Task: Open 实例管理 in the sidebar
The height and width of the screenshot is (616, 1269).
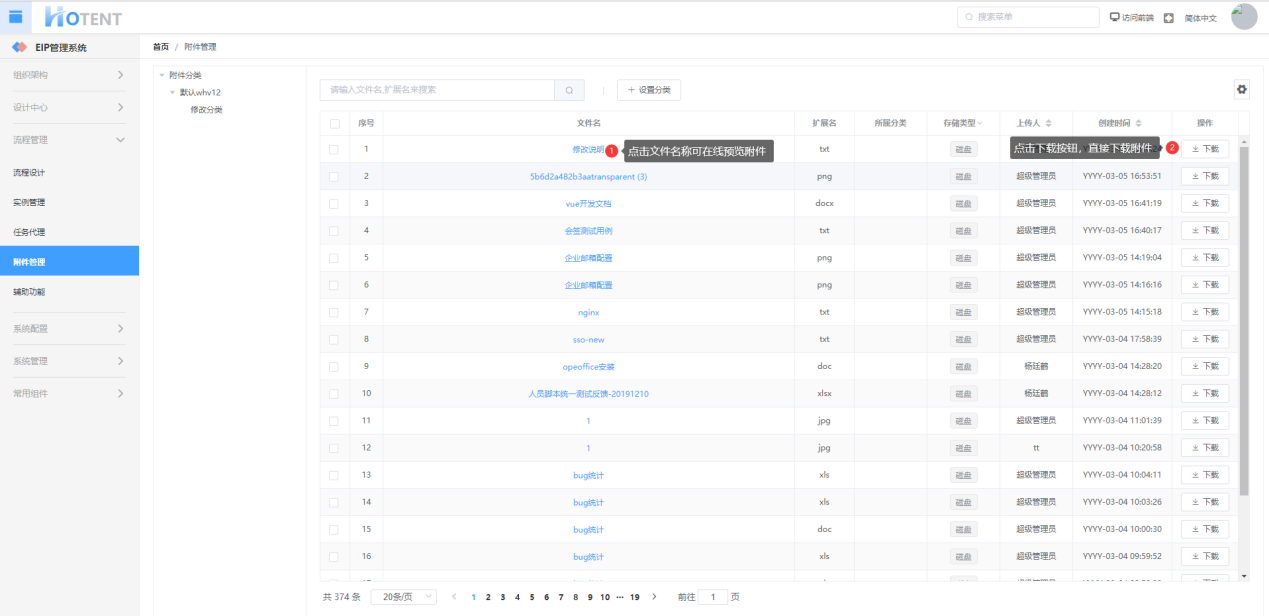Action: coord(69,202)
